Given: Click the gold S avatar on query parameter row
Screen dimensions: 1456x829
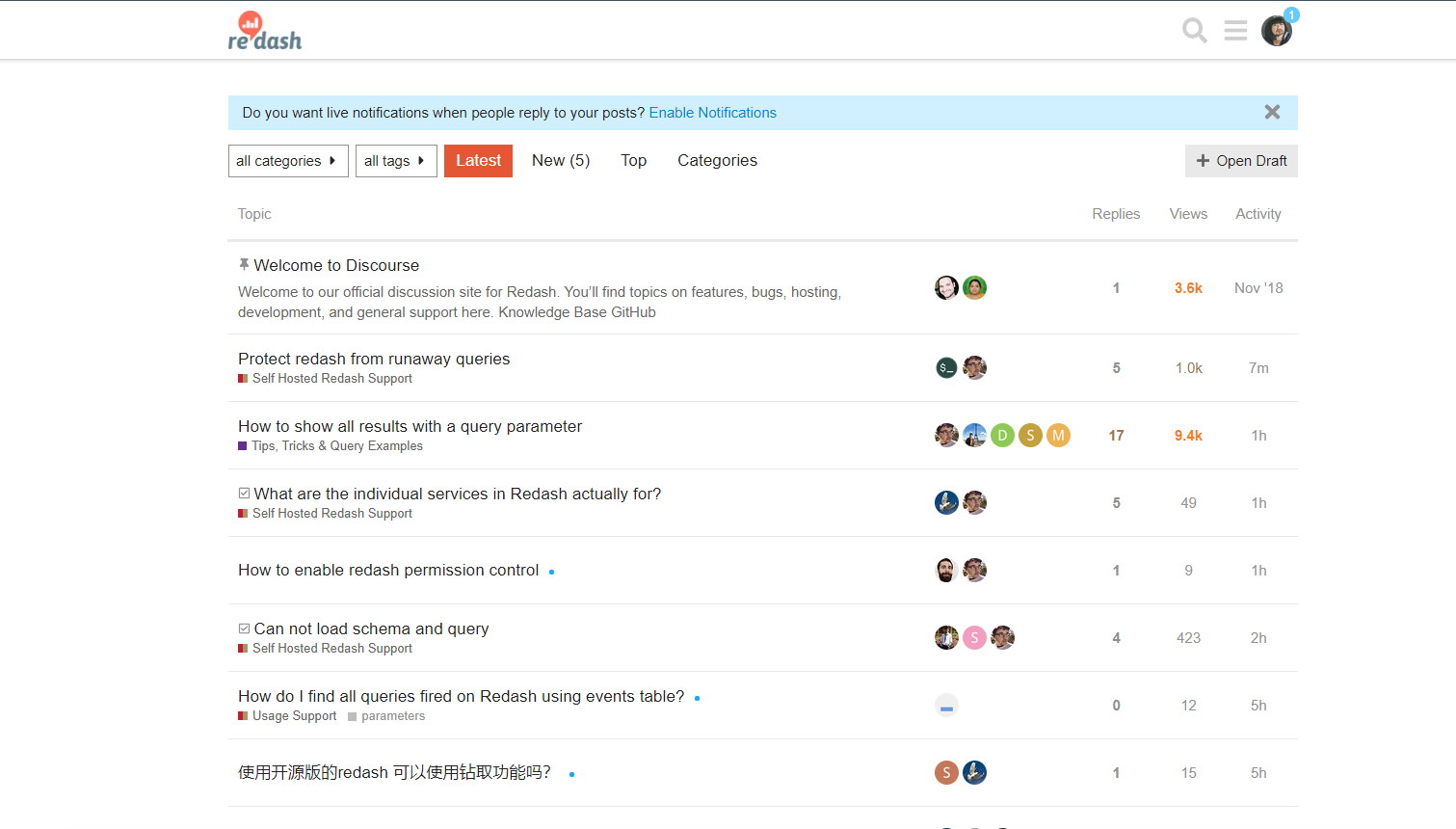Looking at the screenshot, I should 1030,436.
